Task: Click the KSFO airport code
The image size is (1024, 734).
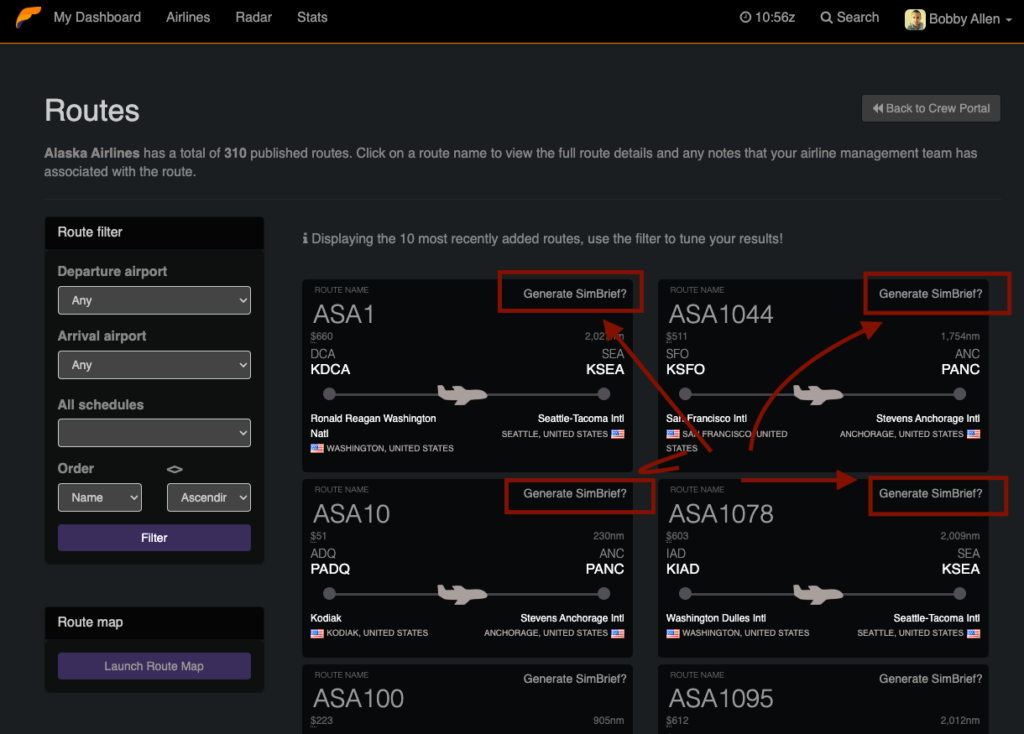Action: 686,370
